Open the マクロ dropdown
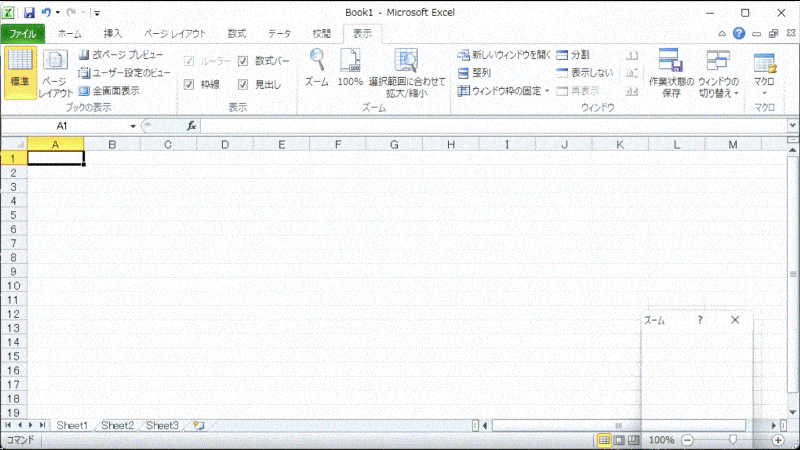Viewport: 800px width, 450px height. [764, 72]
